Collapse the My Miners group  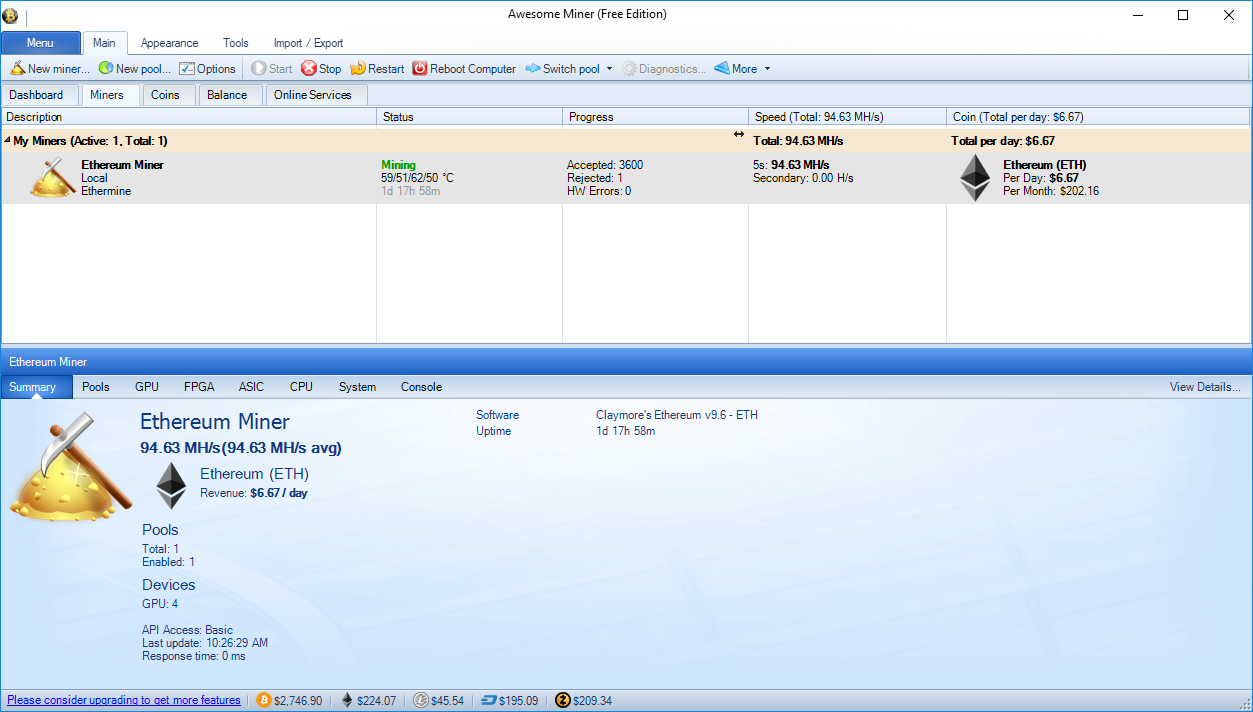[8, 141]
